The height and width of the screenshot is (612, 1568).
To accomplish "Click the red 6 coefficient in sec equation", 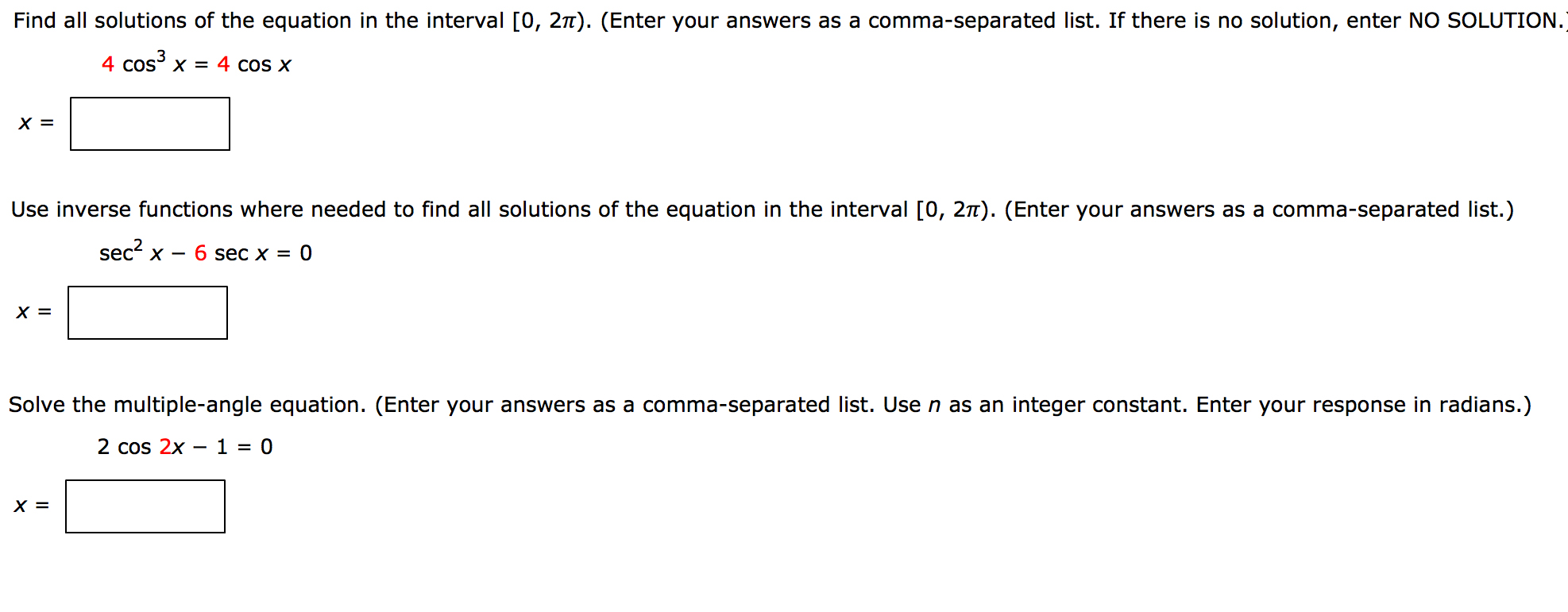I will pos(200,253).
